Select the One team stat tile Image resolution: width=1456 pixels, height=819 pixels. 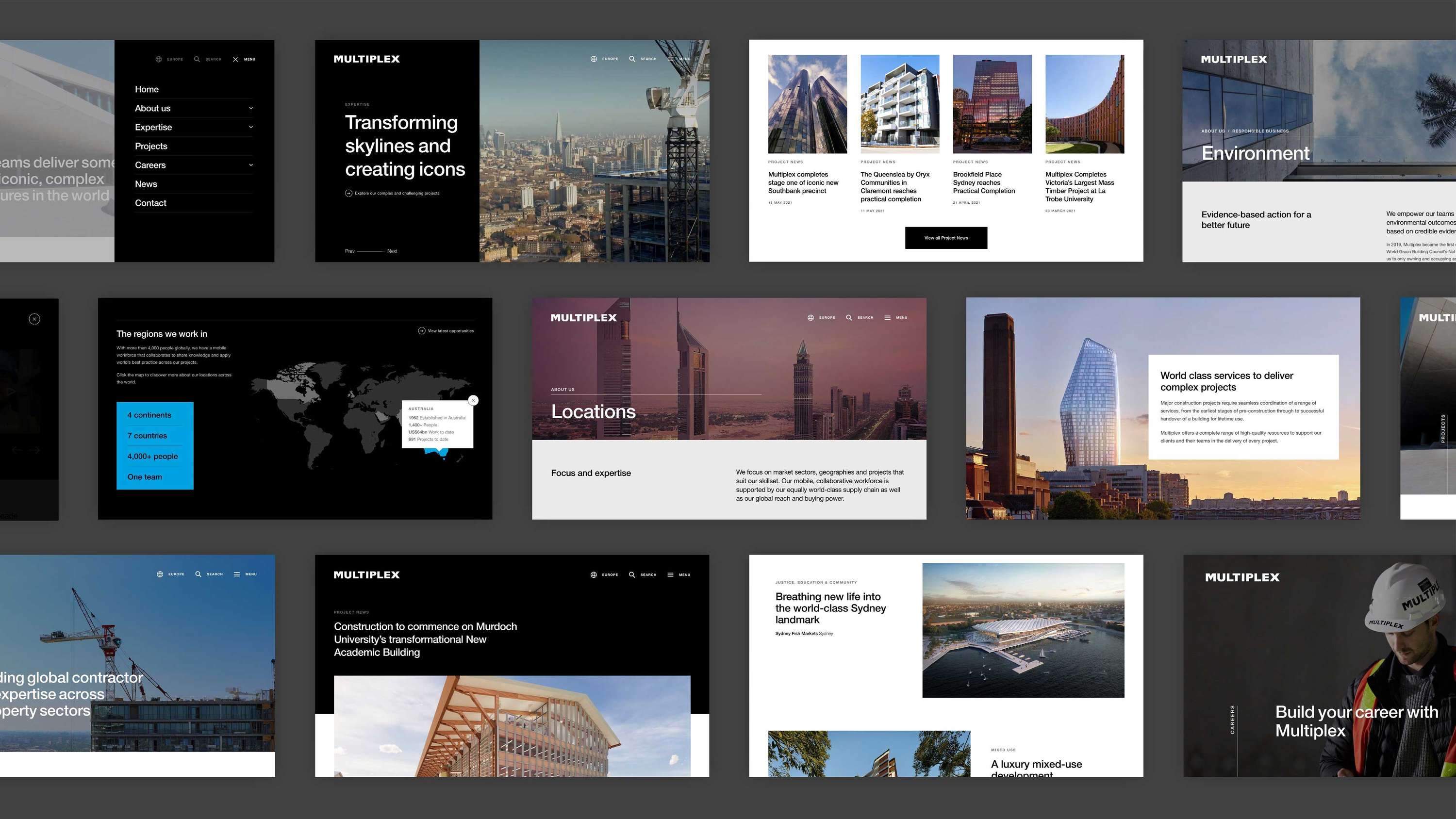coord(145,477)
